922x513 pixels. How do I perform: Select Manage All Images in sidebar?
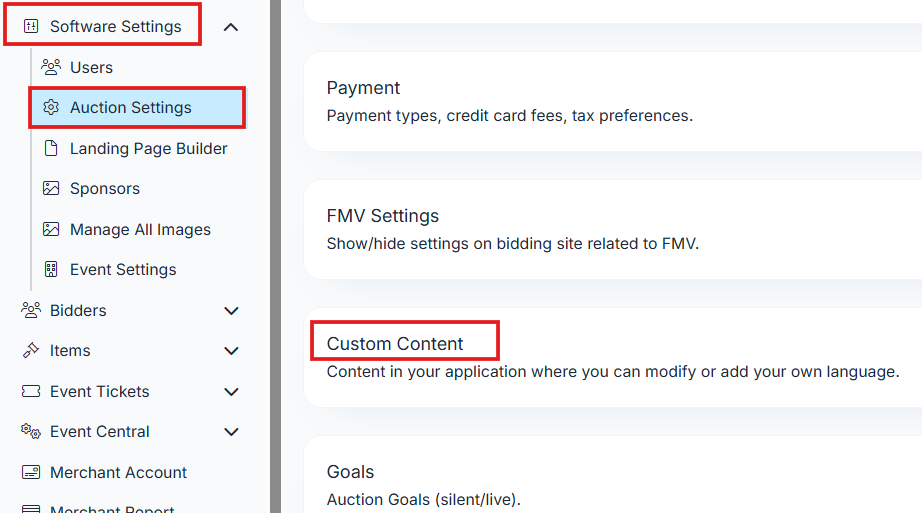(x=140, y=229)
